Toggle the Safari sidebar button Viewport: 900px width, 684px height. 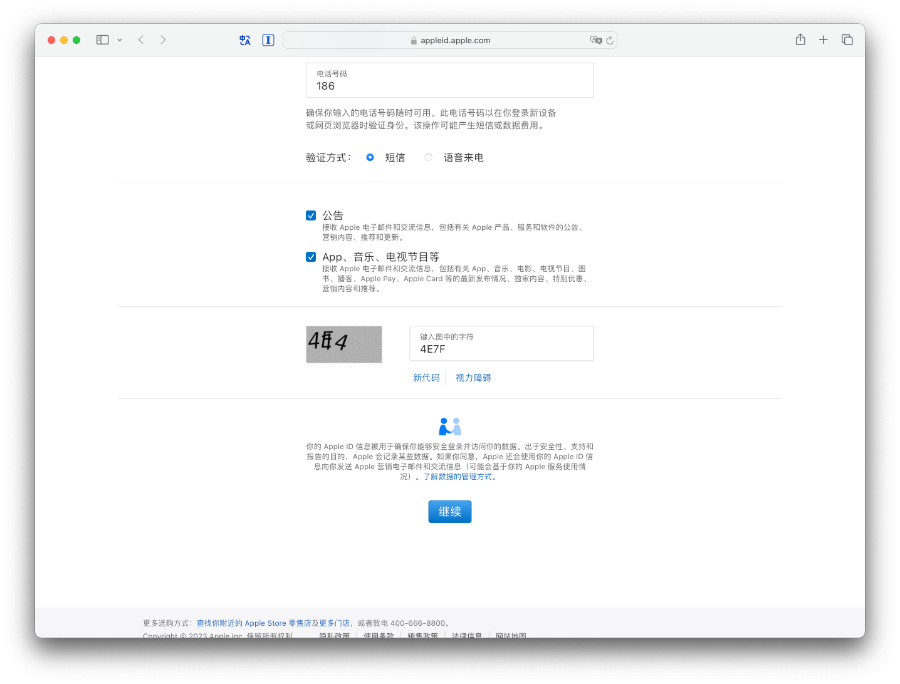pos(102,40)
